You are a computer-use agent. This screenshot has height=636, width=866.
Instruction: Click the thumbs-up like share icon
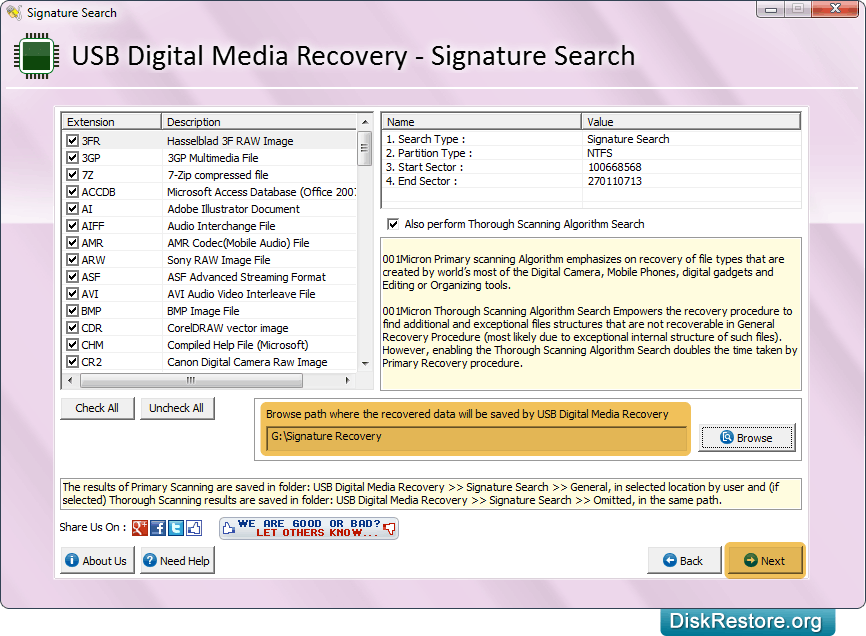(x=194, y=528)
